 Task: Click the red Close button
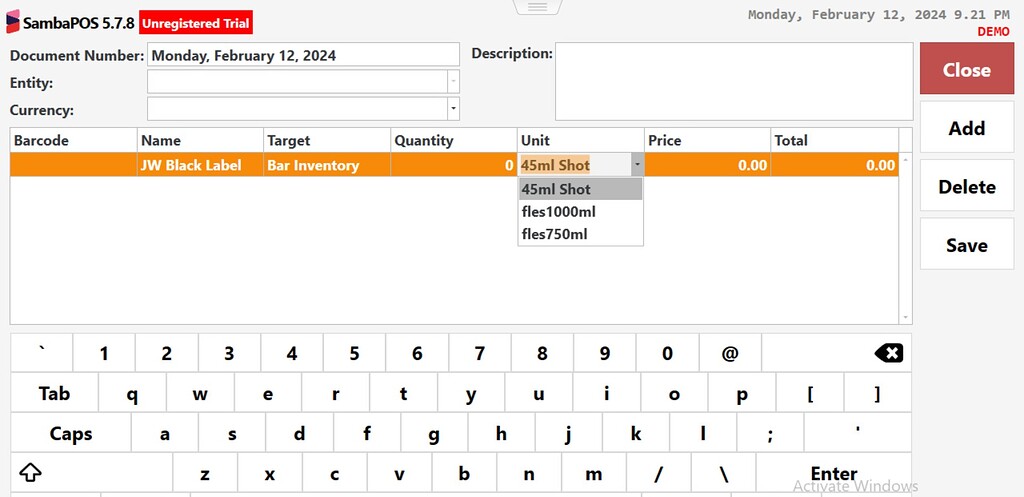[967, 69]
